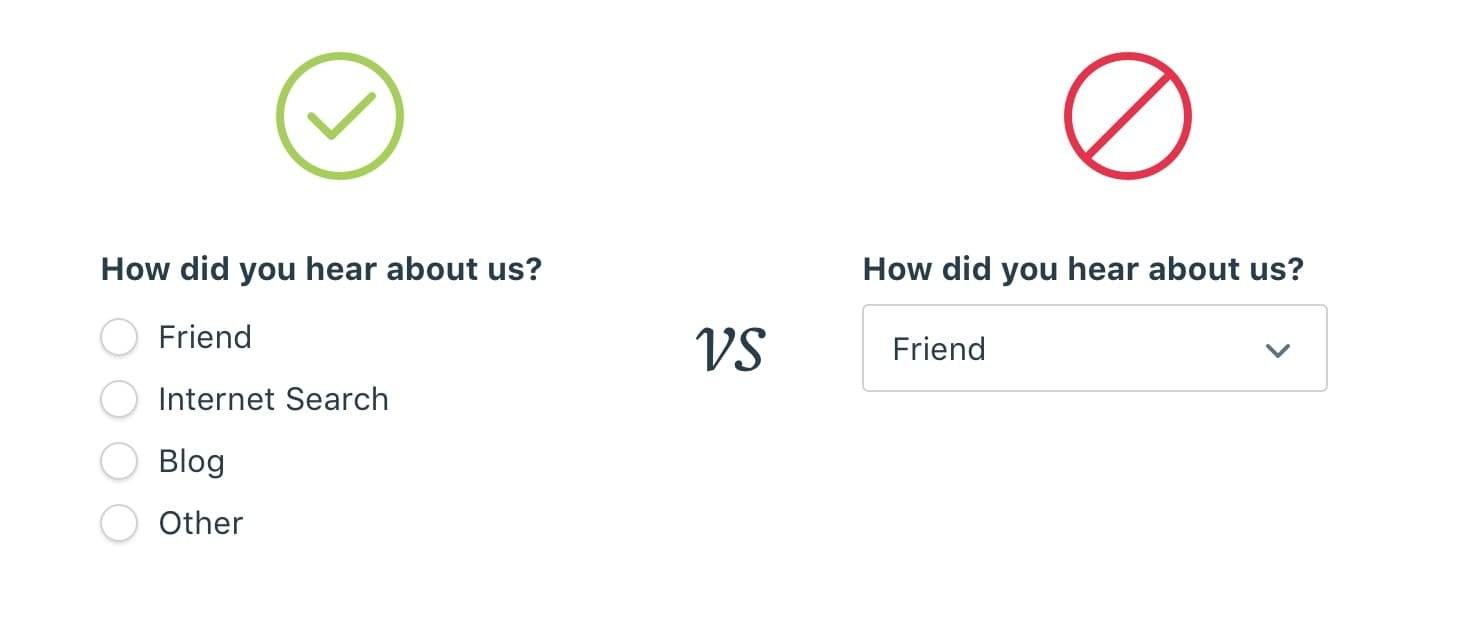Click the Friend label beside the first radio
The image size is (1480, 620).
point(205,337)
